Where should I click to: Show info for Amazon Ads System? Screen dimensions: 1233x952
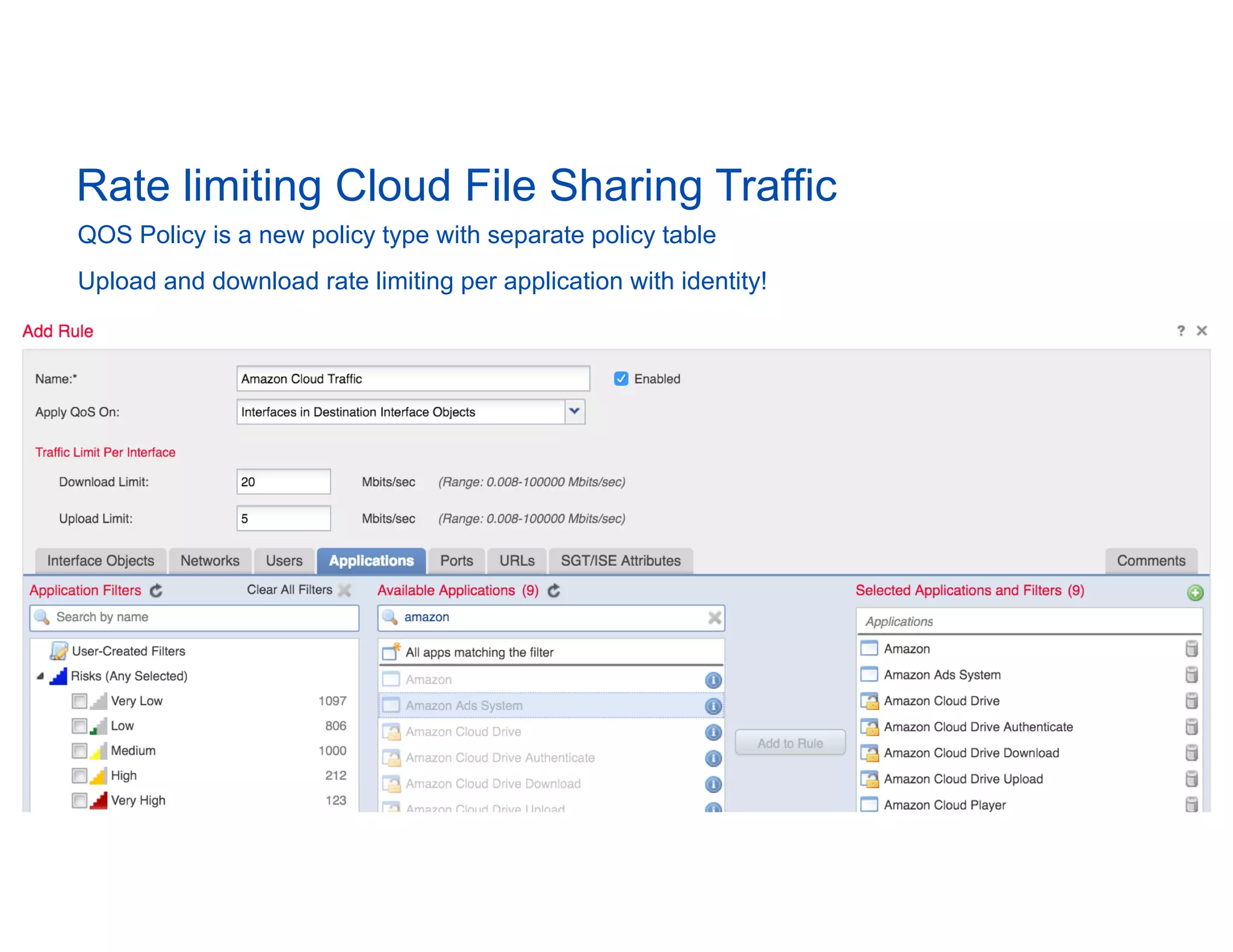point(713,706)
